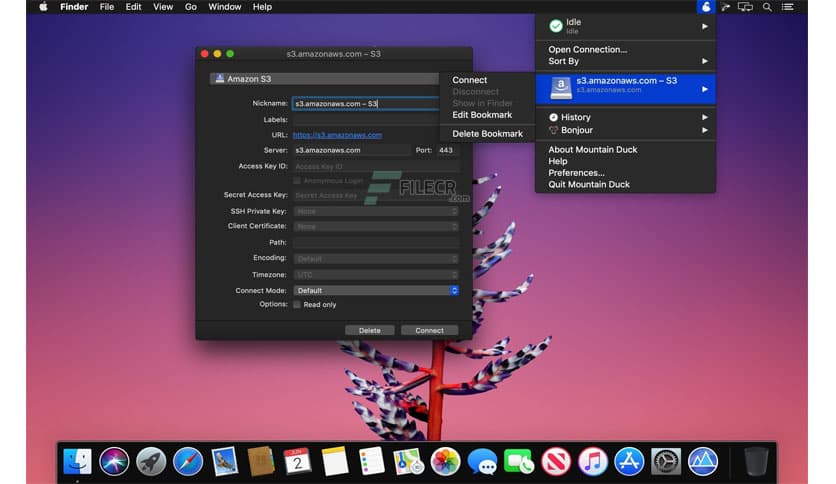836x484 pixels.
Task: Choose Connect in the bookmark submenu
Action: point(470,80)
